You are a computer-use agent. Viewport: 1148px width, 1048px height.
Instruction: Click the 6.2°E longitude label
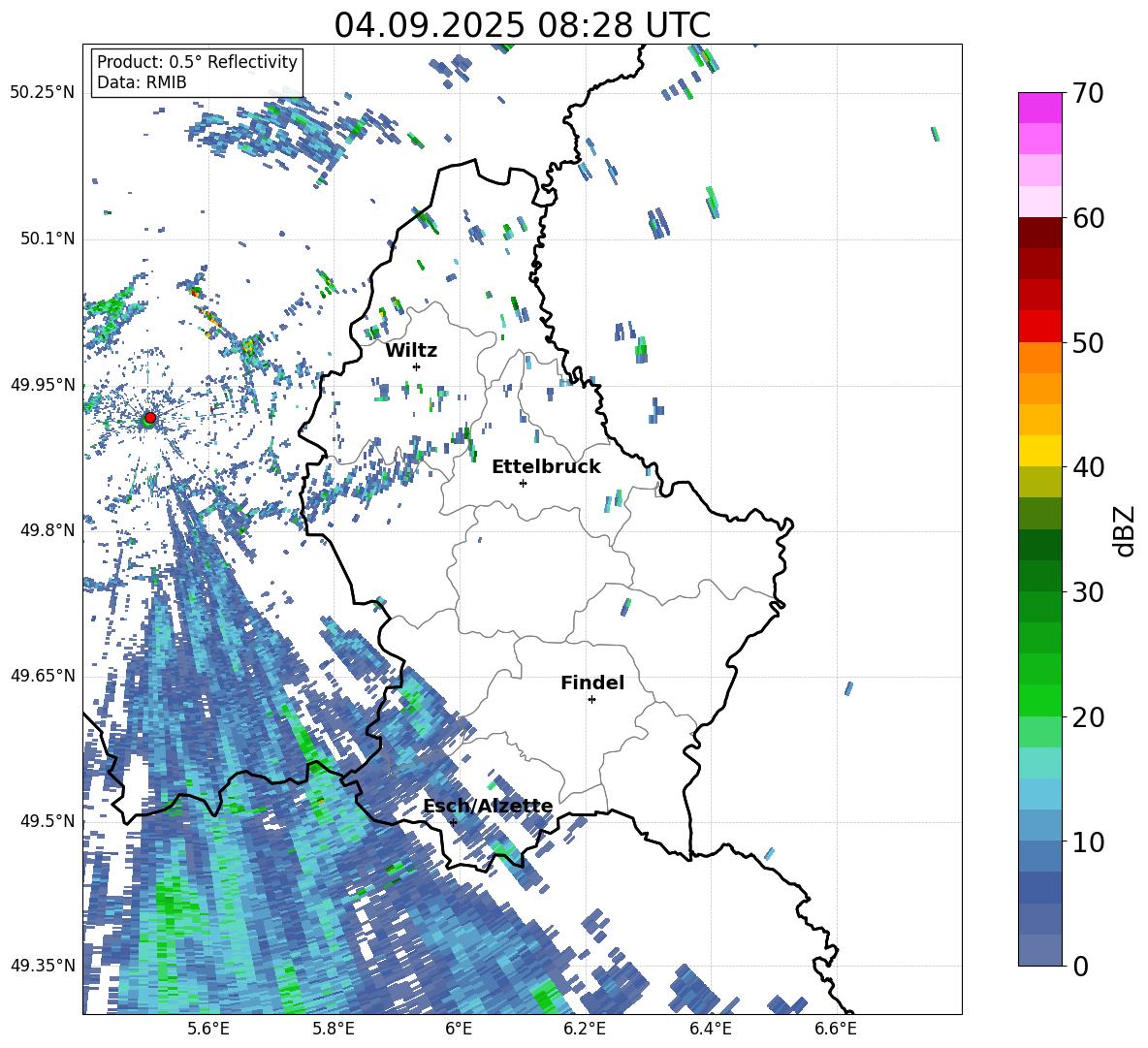pos(585,1029)
